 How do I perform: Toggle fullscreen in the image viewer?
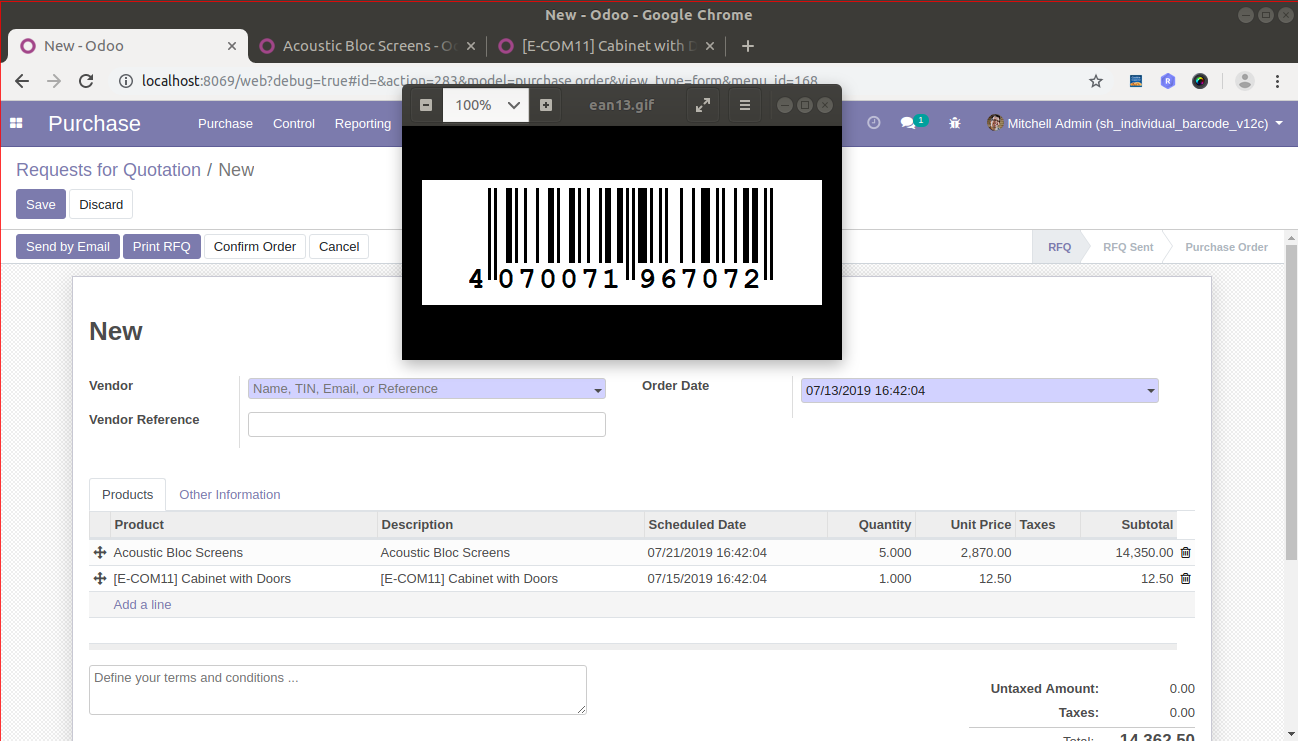click(x=703, y=105)
